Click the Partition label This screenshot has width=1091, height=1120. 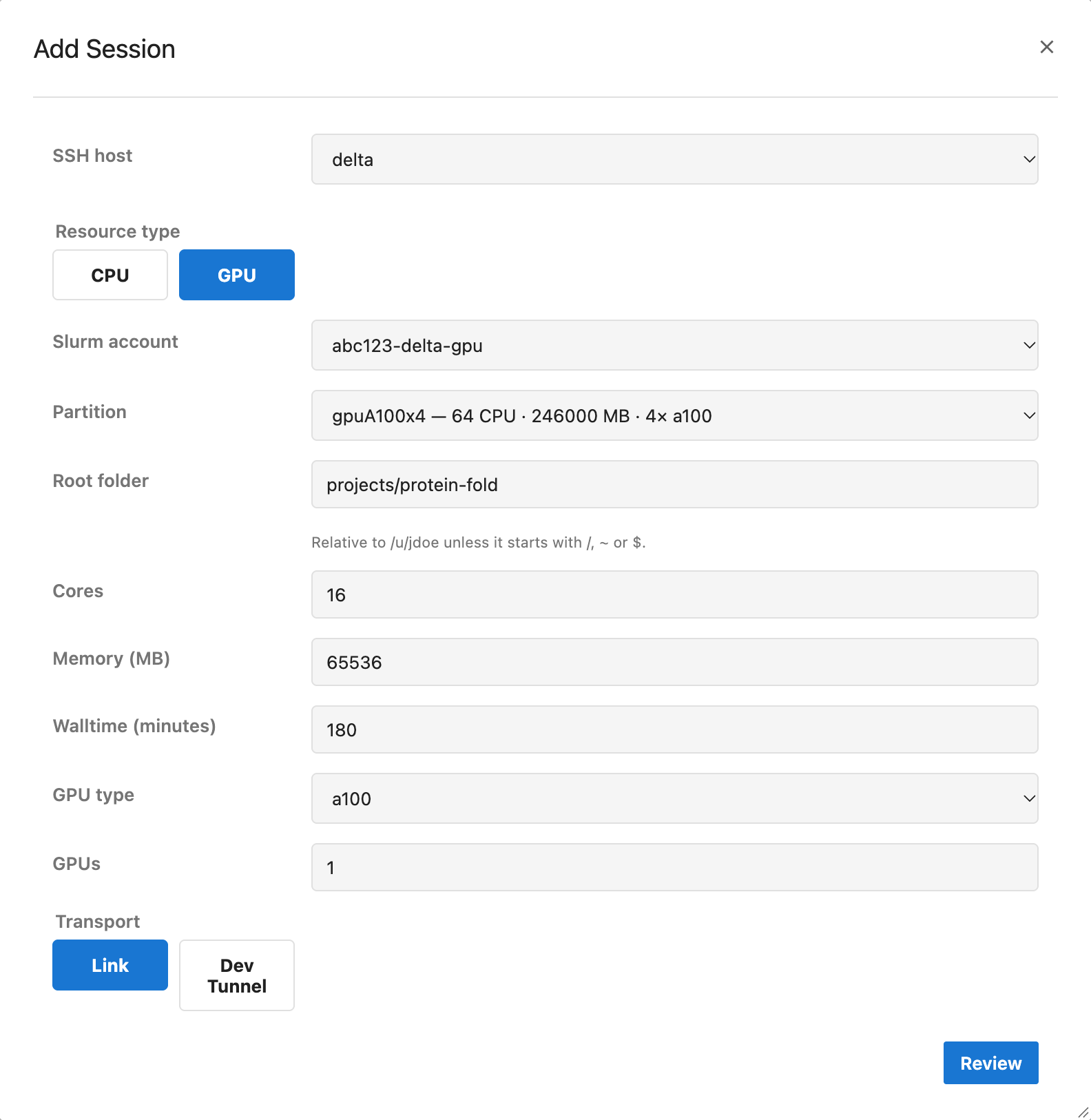[x=90, y=412]
